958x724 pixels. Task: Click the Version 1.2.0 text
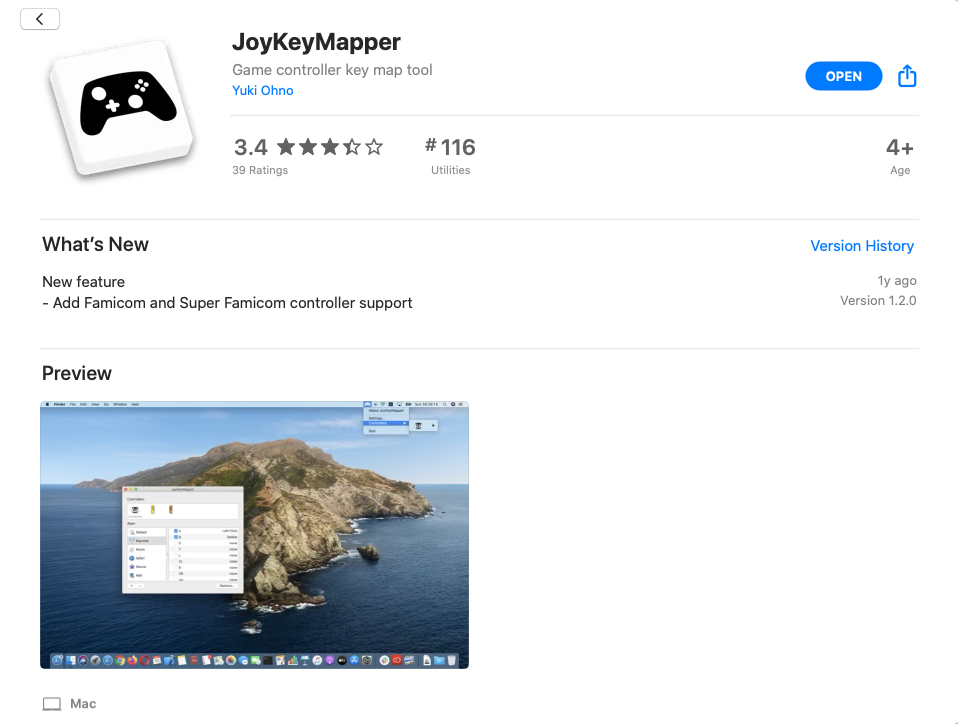(877, 301)
